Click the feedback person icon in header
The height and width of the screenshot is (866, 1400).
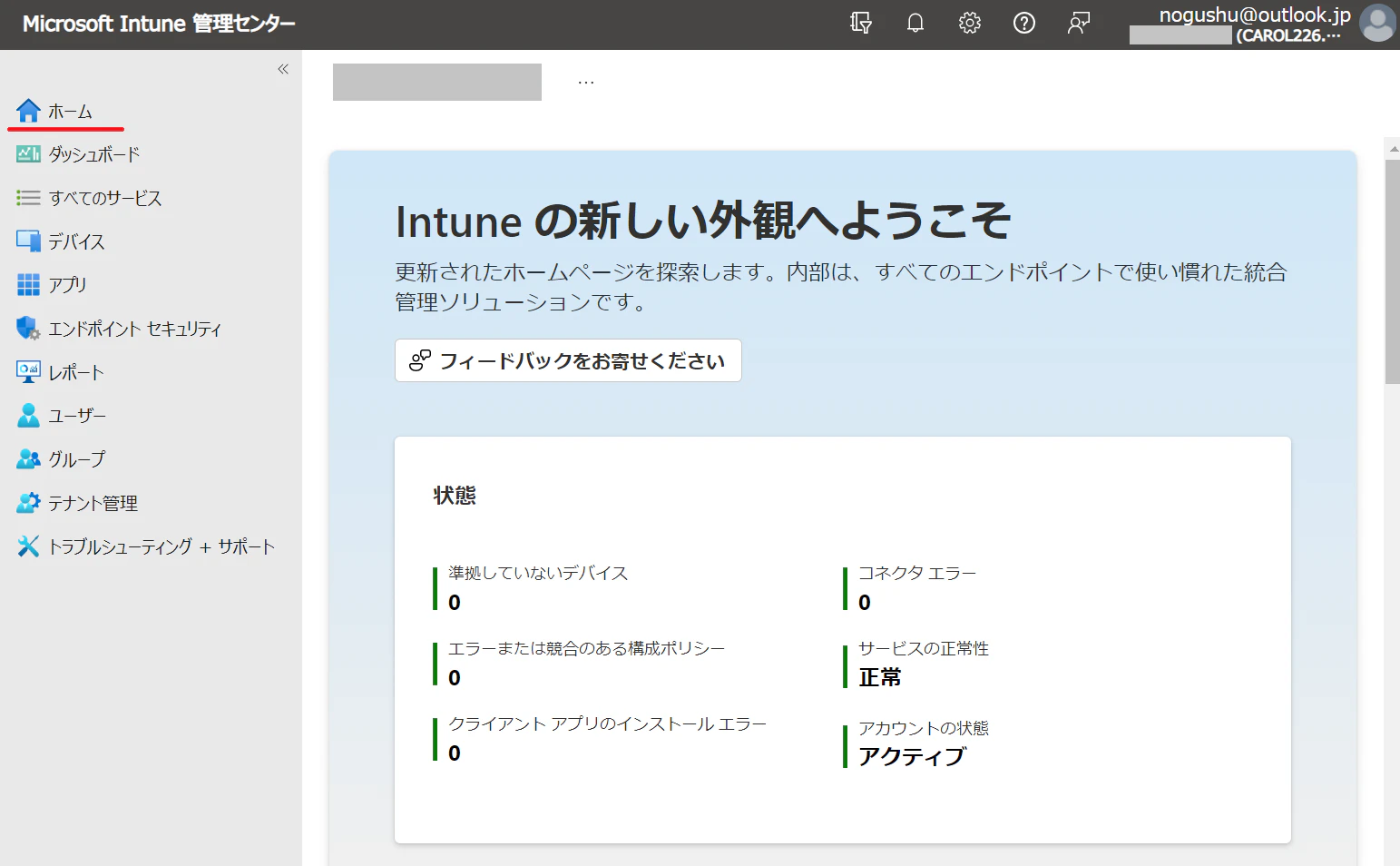pos(1079,23)
